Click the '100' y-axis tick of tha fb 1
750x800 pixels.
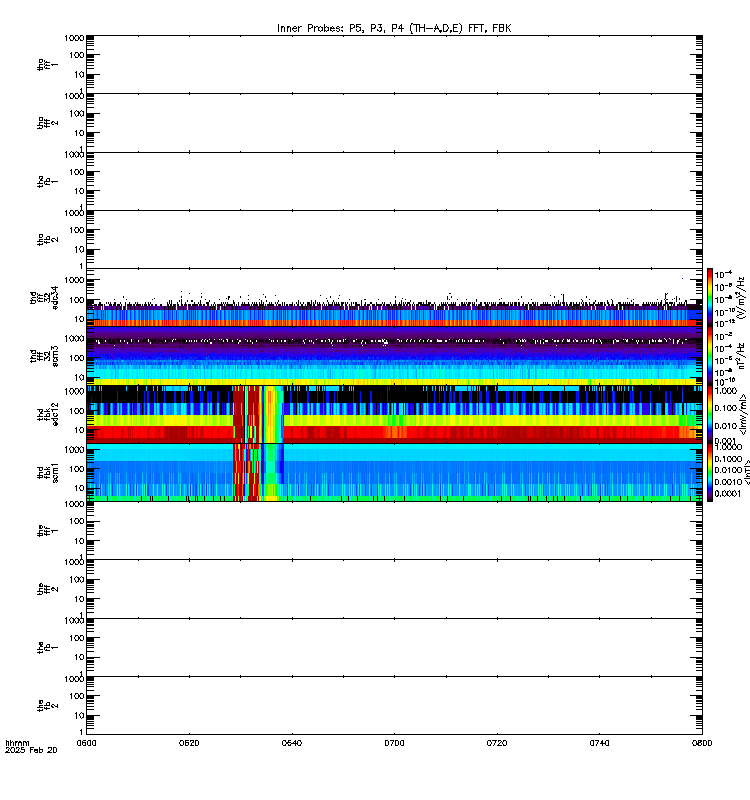[77, 172]
